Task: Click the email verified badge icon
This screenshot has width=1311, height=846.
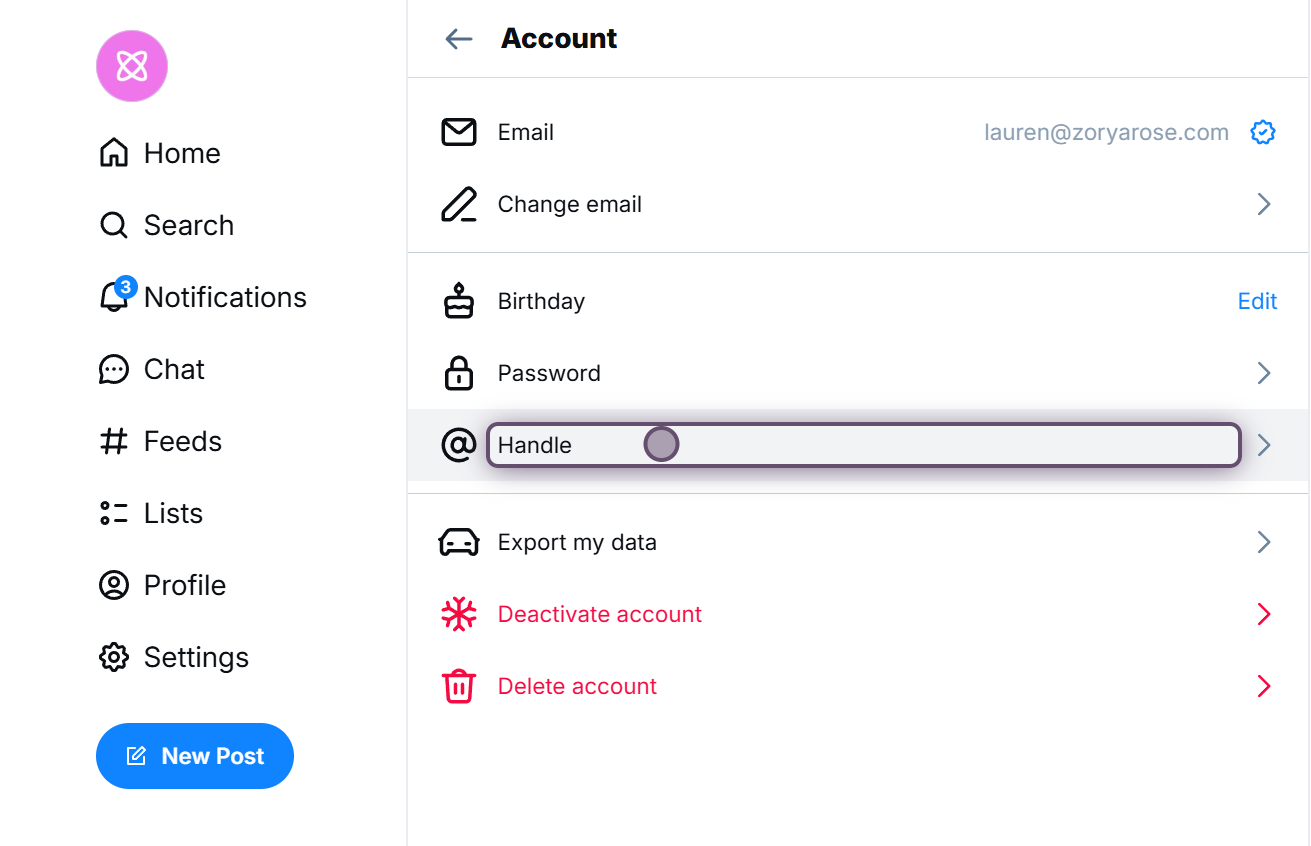Action: (x=1263, y=132)
